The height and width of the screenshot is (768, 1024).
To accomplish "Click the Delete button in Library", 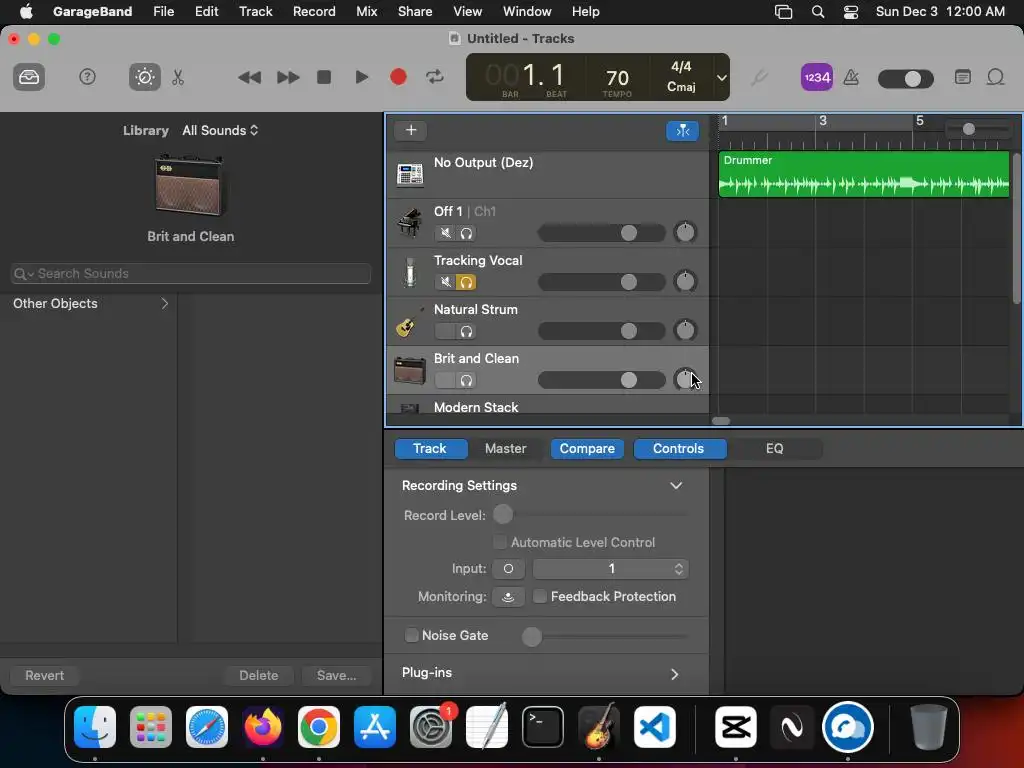I will (259, 675).
